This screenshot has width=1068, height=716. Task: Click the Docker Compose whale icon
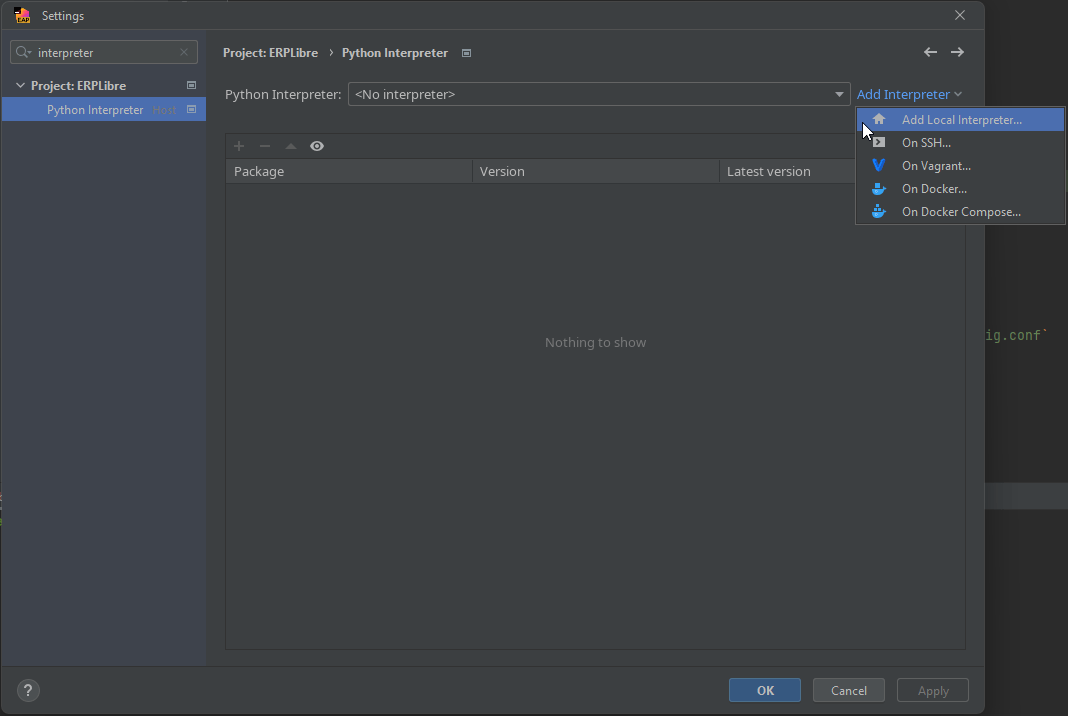tap(879, 212)
